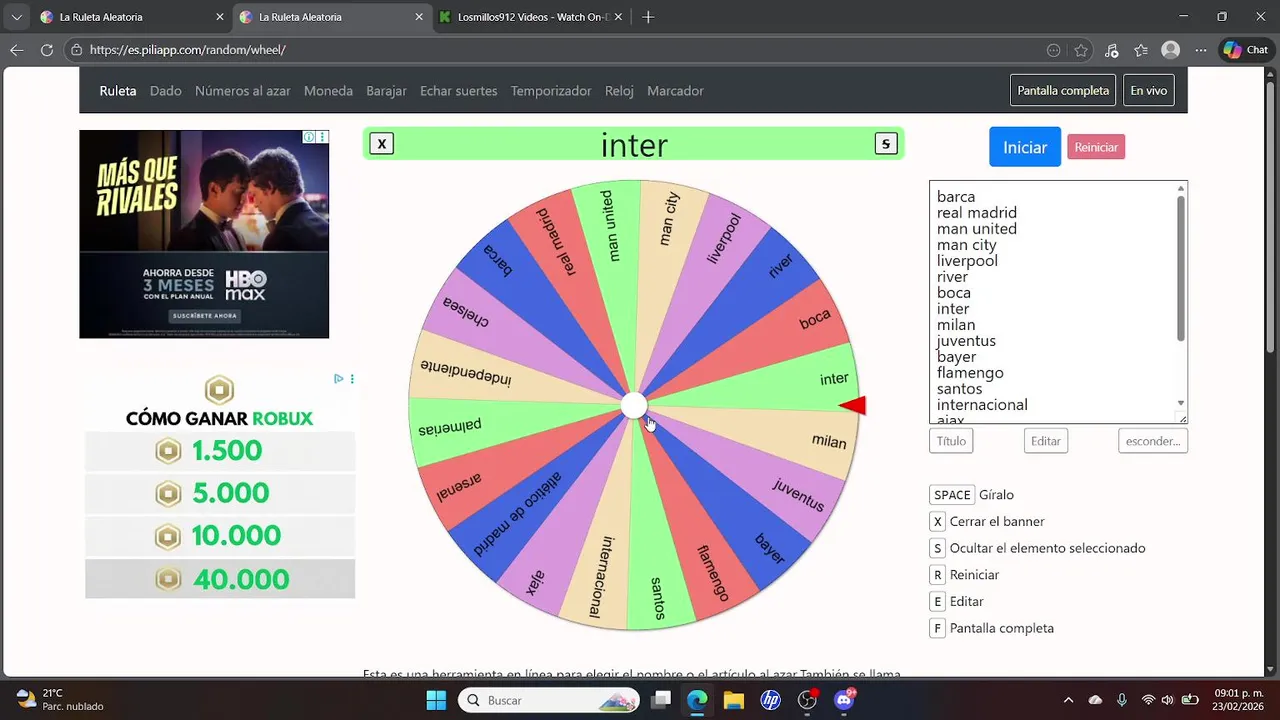Open the browser profile avatar
1280x720 pixels.
1171,50
